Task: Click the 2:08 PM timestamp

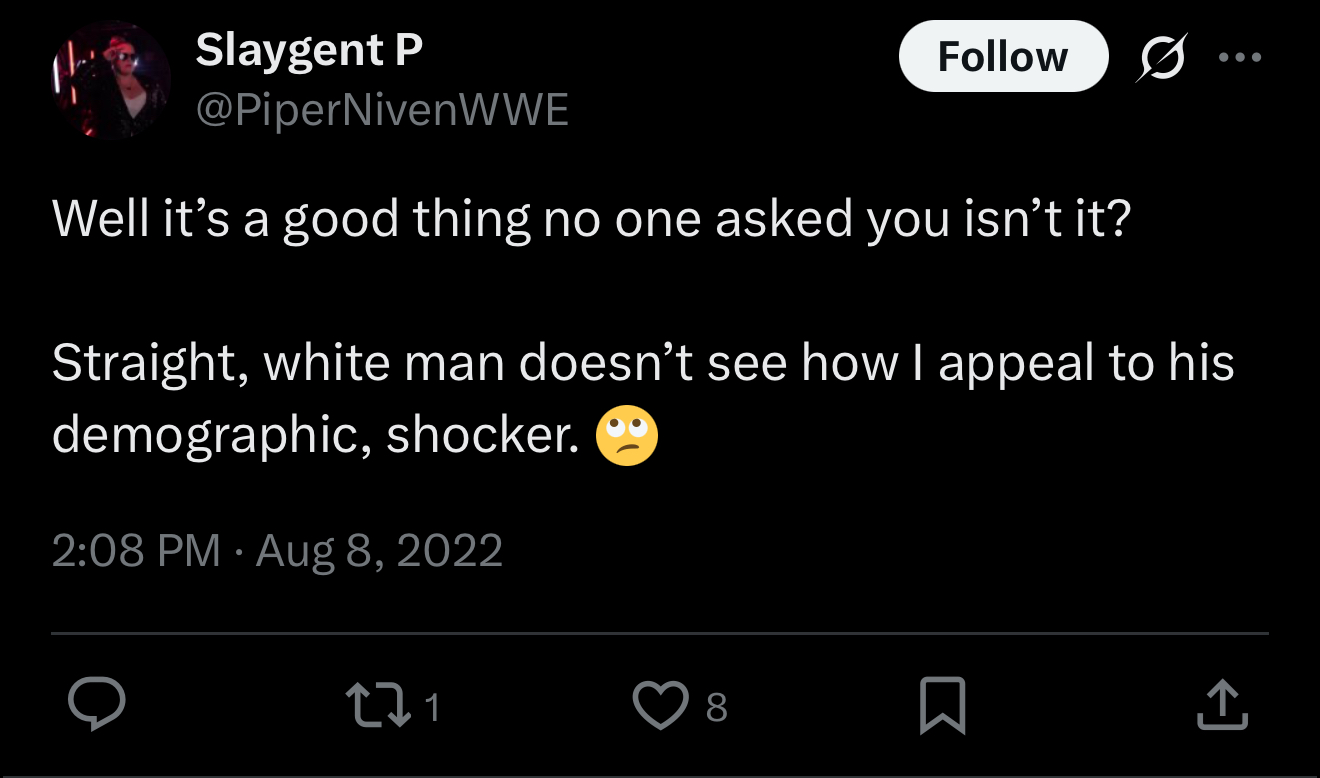Action: 136,550
